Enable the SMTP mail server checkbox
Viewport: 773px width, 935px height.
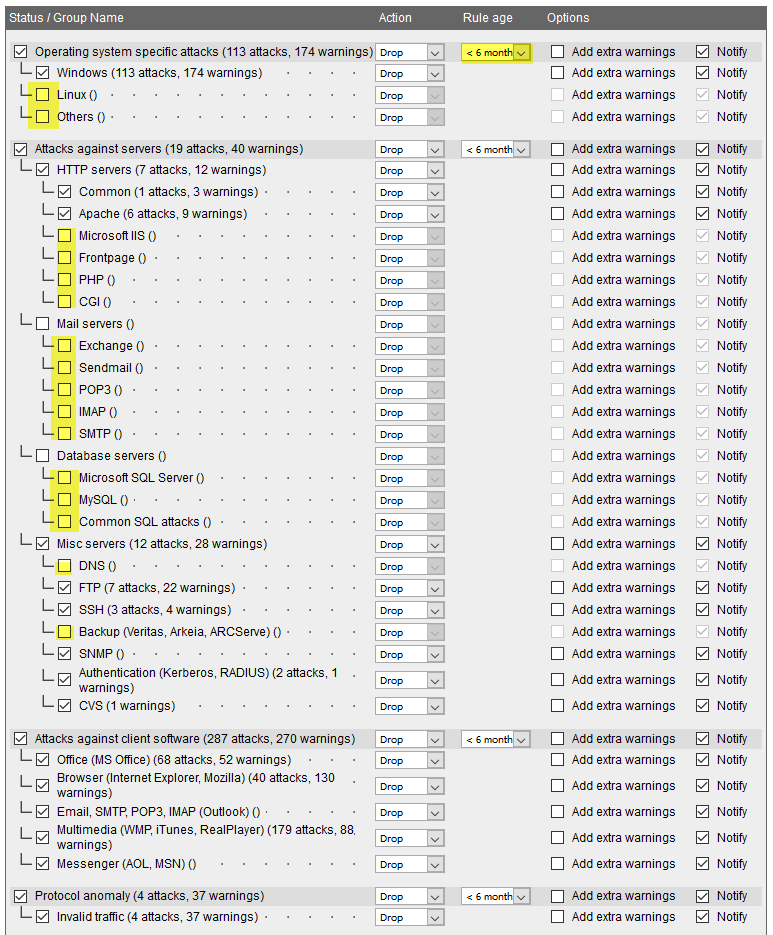click(64, 434)
